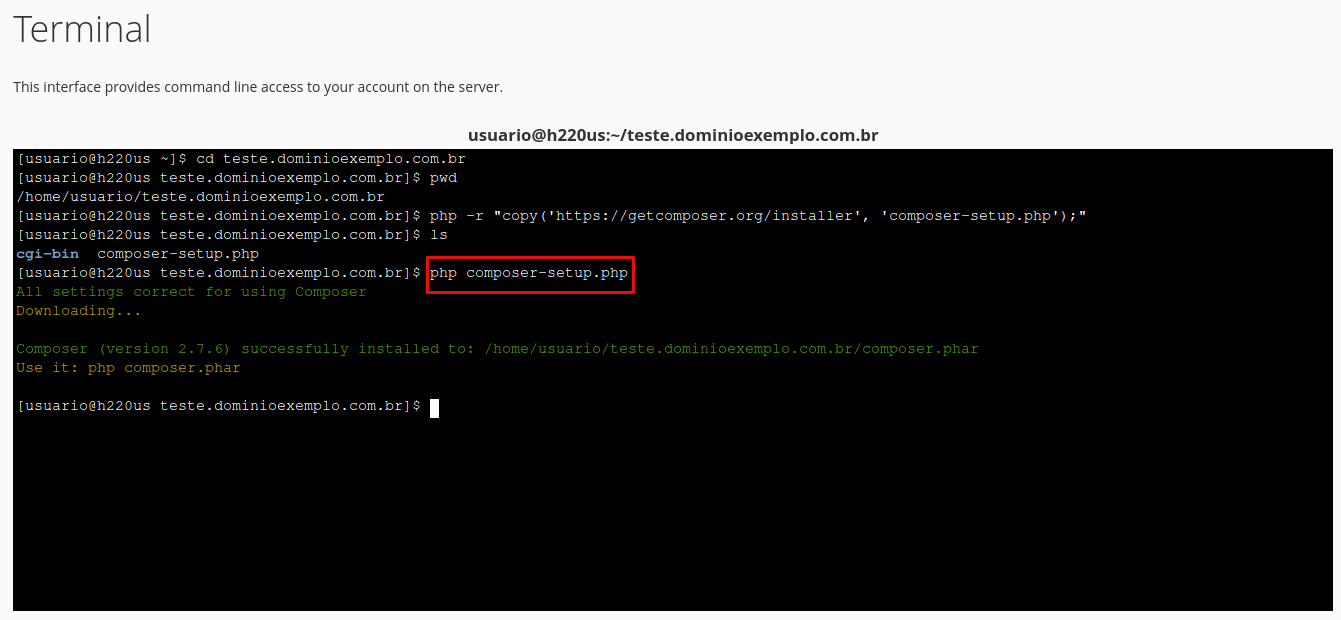Click the cgi-bin directory name
The image size is (1341, 620).
(x=47, y=254)
